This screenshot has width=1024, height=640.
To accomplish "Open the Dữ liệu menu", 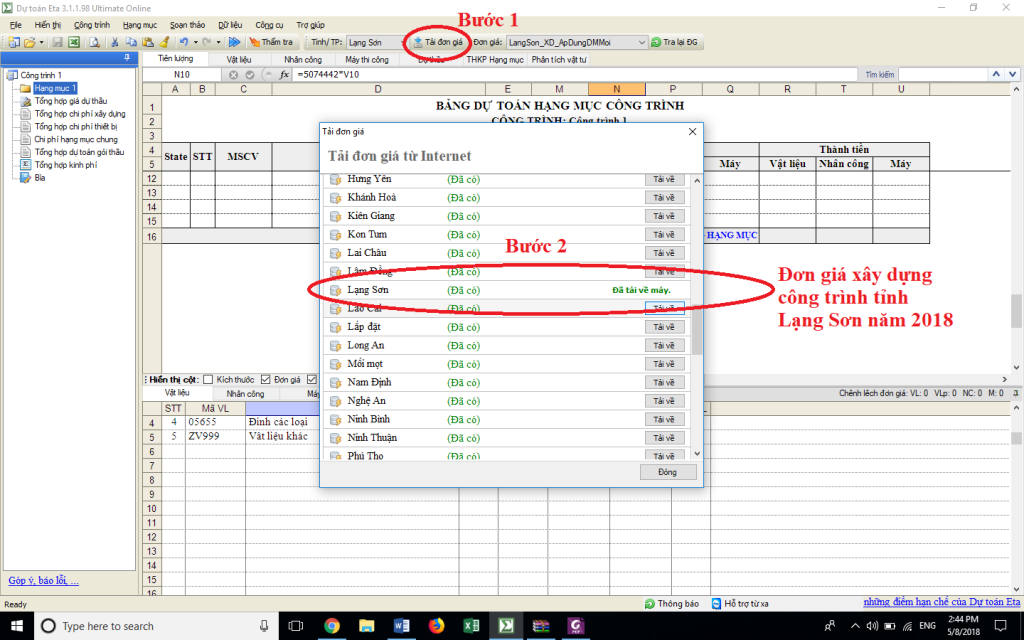I will point(229,23).
